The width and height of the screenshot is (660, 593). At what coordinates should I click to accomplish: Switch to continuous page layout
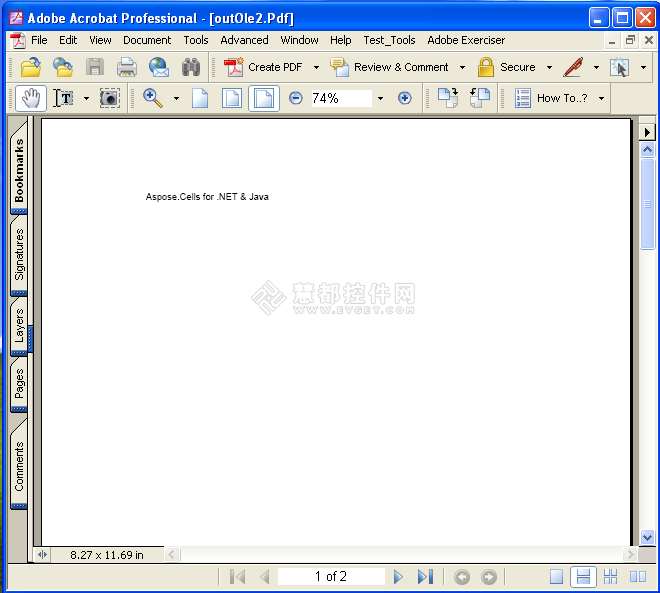[583, 577]
